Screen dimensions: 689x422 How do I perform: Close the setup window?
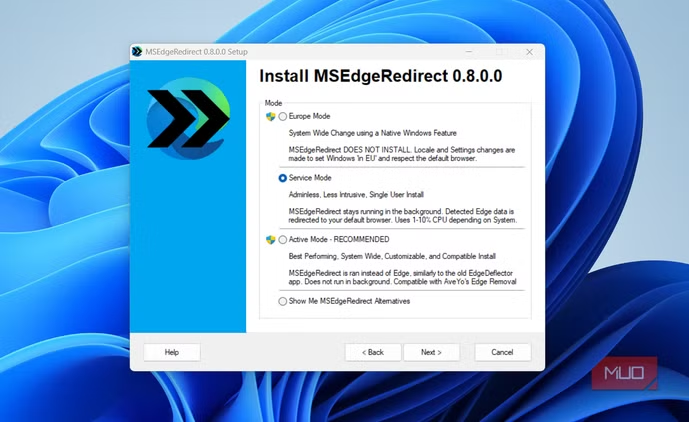click(x=529, y=52)
